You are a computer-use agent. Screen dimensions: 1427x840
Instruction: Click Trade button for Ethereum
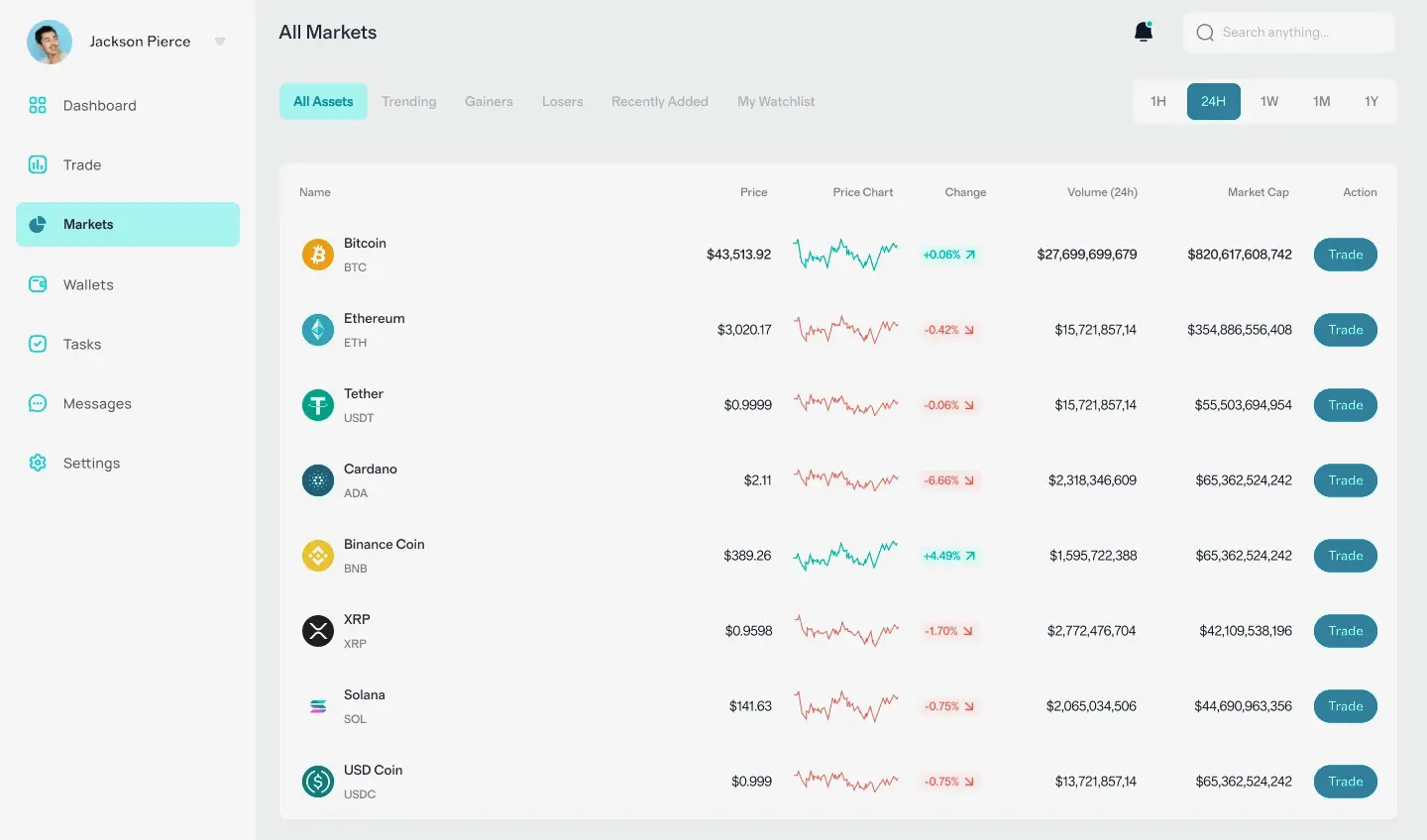pyautogui.click(x=1346, y=330)
